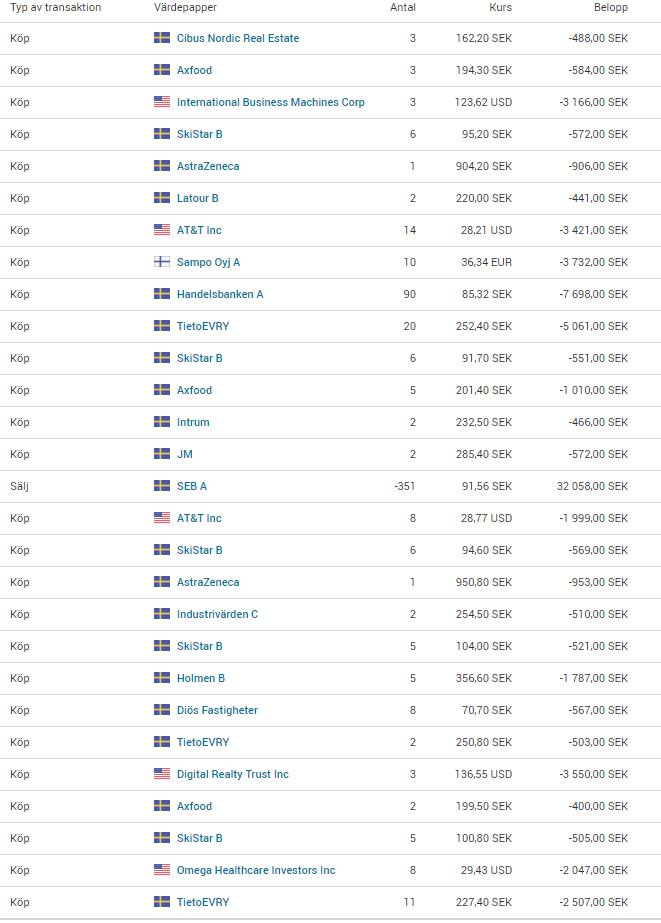Open Sampo Oyj A security page
This screenshot has width=661, height=923.
pyautogui.click(x=208, y=263)
